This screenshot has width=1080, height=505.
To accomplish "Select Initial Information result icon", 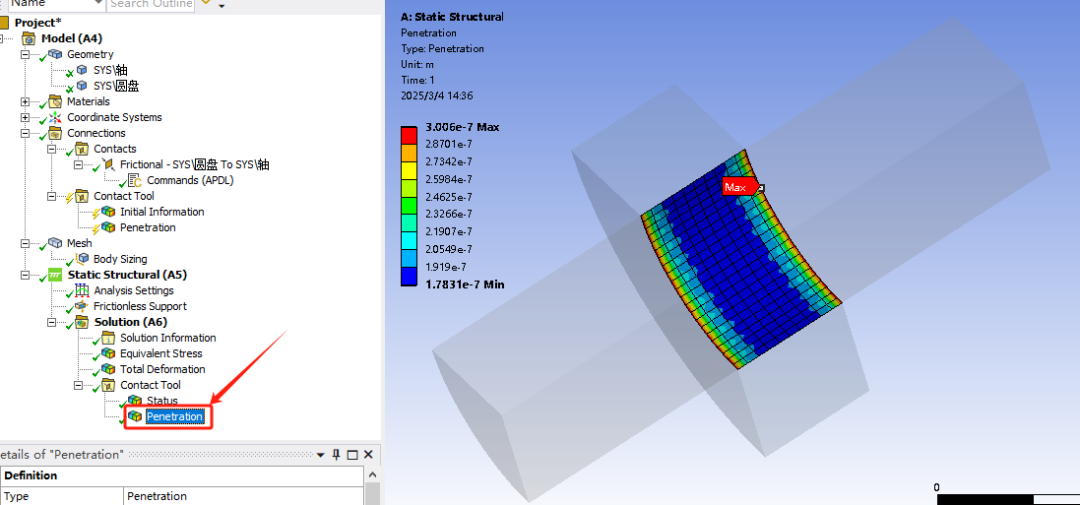I will [109, 212].
